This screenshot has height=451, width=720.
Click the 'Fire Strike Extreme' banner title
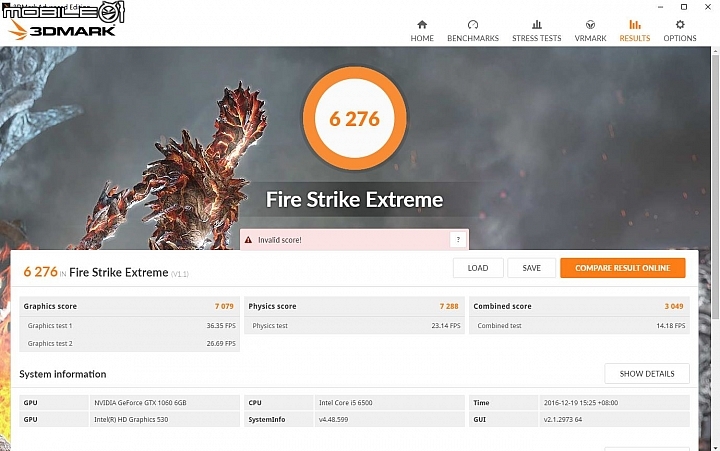pos(354,200)
